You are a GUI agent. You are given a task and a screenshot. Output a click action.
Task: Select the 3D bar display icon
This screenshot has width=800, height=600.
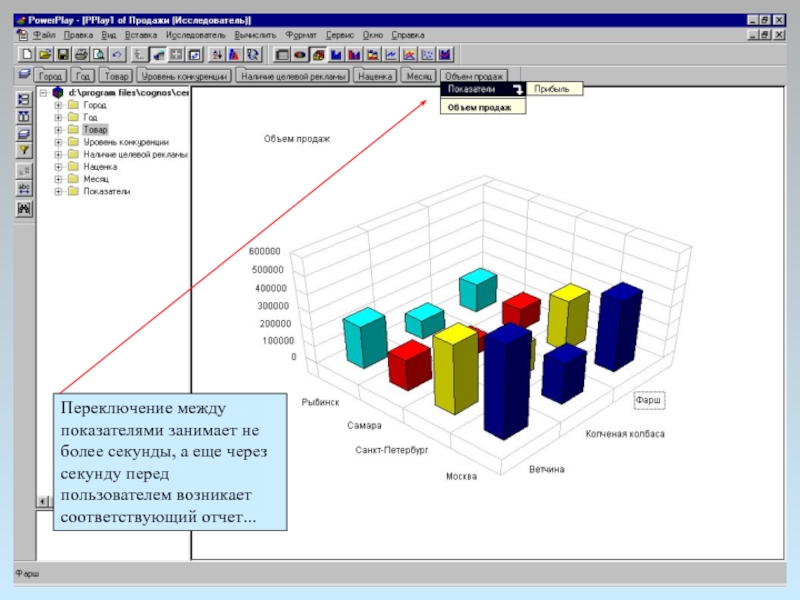coord(318,55)
